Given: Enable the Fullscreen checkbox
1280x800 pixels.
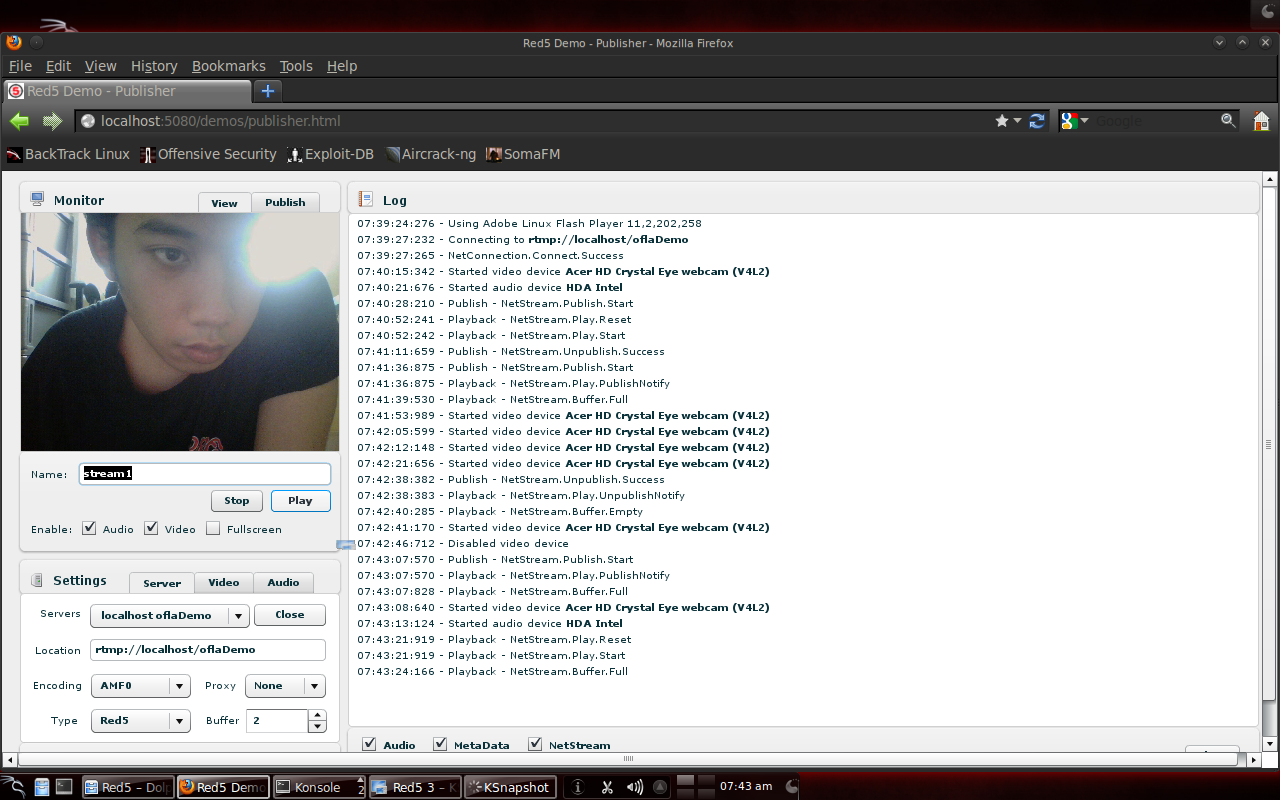Looking at the screenshot, I should click(x=213, y=528).
